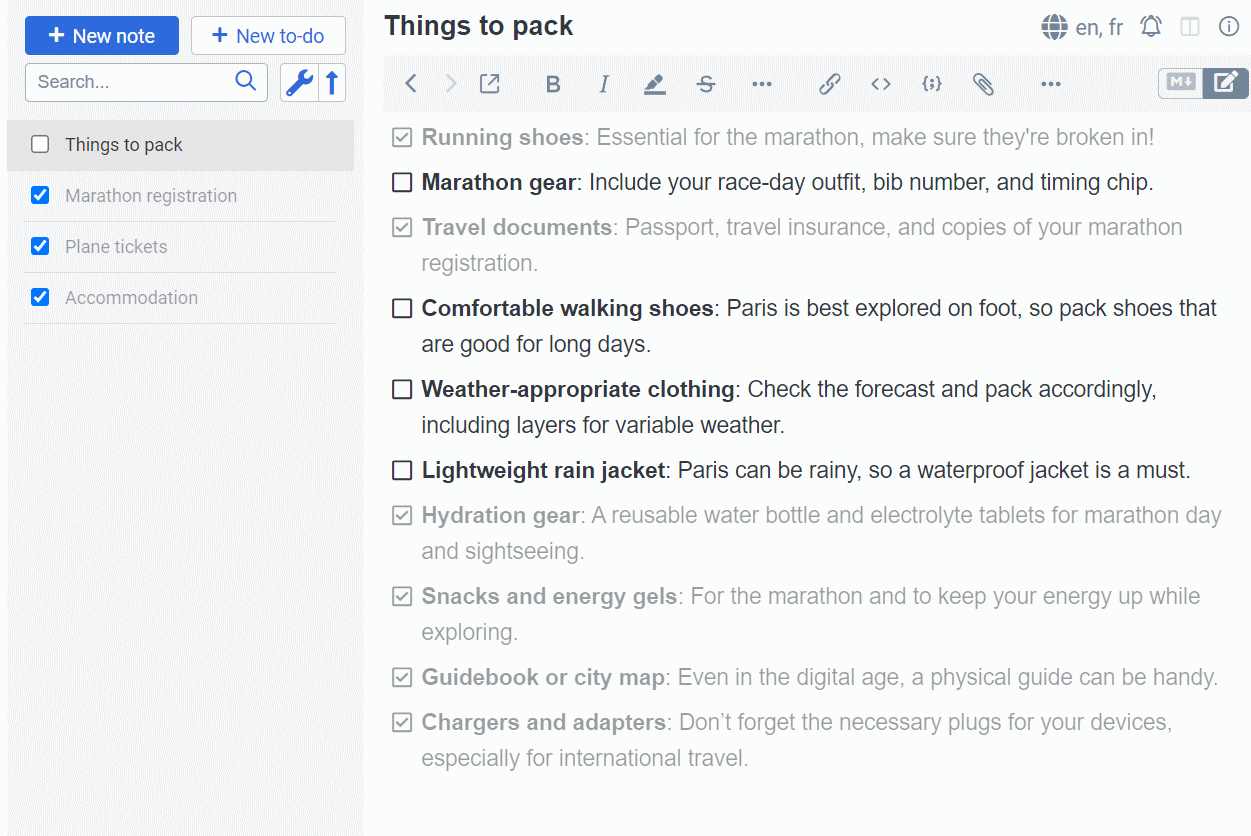Insert a hyperlink
Screen dimensions: 1251x836
click(829, 85)
